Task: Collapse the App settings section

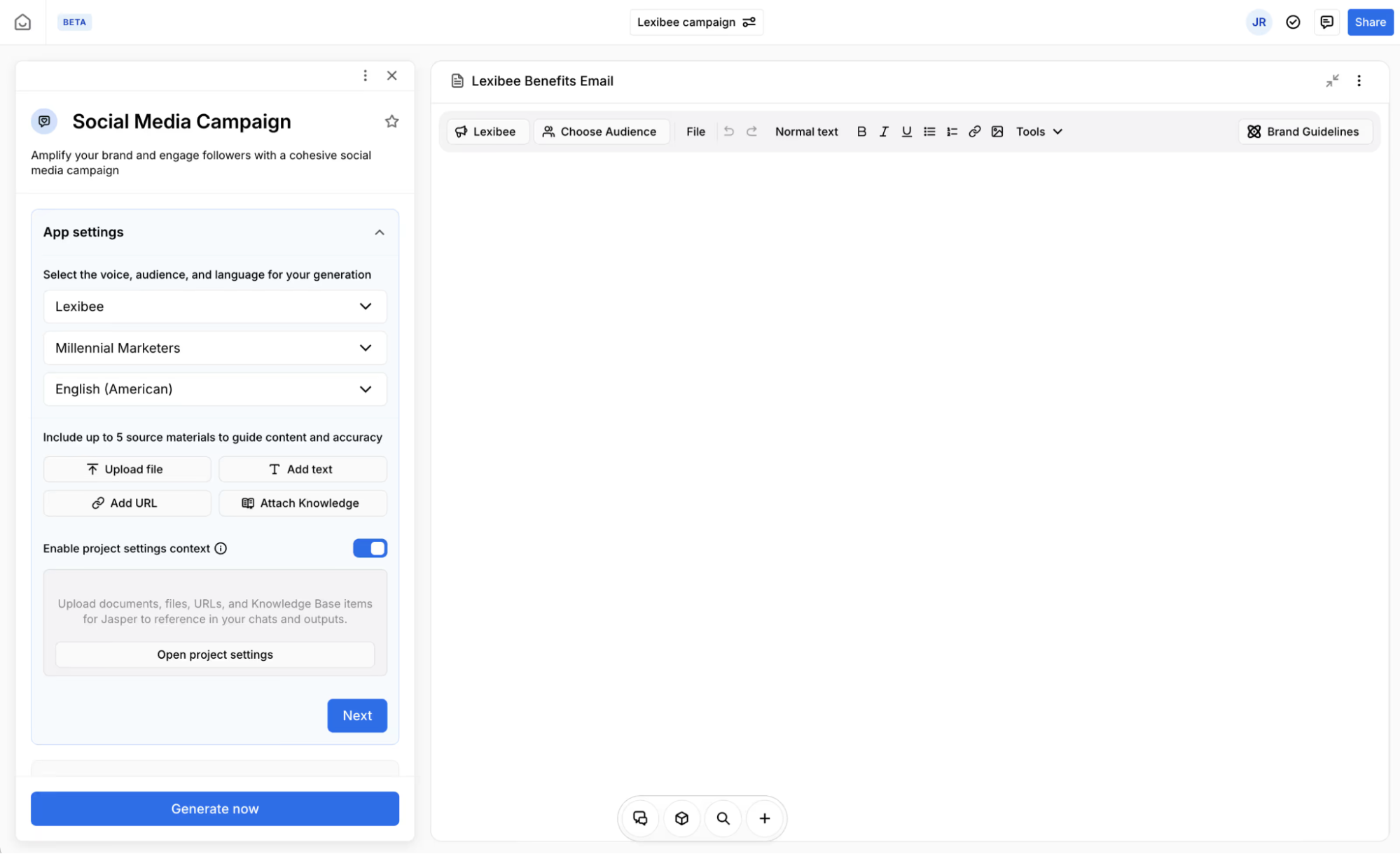Action: 379,232
